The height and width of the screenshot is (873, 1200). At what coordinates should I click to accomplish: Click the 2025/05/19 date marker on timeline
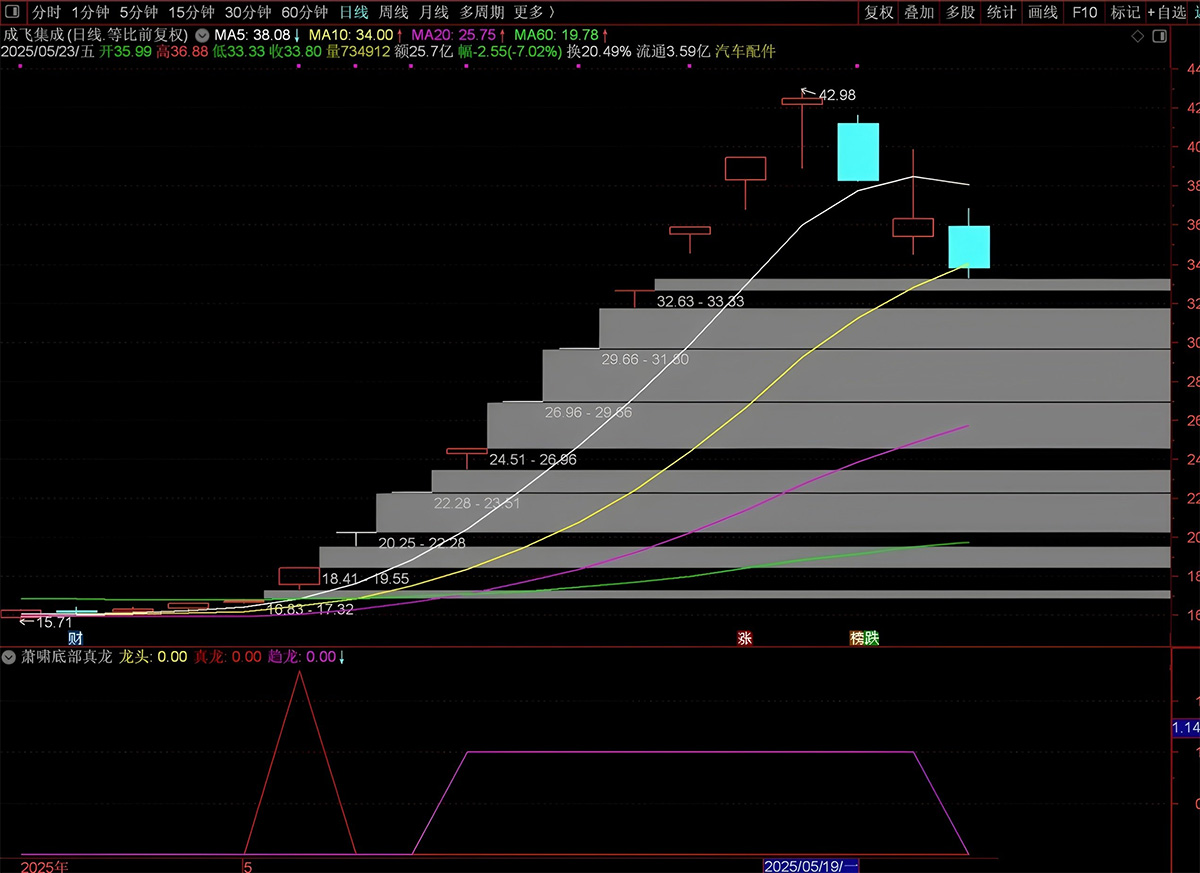coord(811,865)
